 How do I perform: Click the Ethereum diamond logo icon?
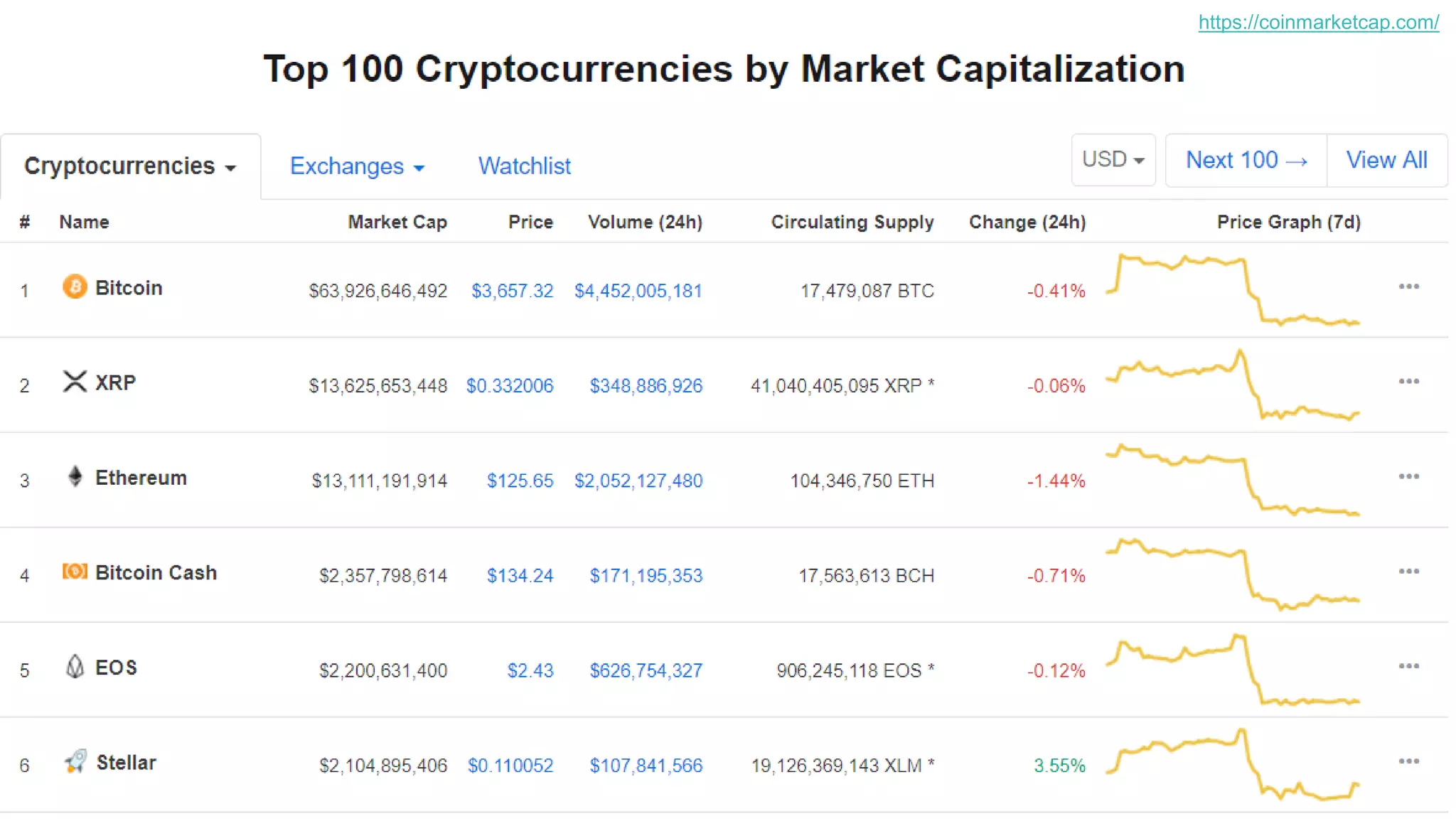75,476
